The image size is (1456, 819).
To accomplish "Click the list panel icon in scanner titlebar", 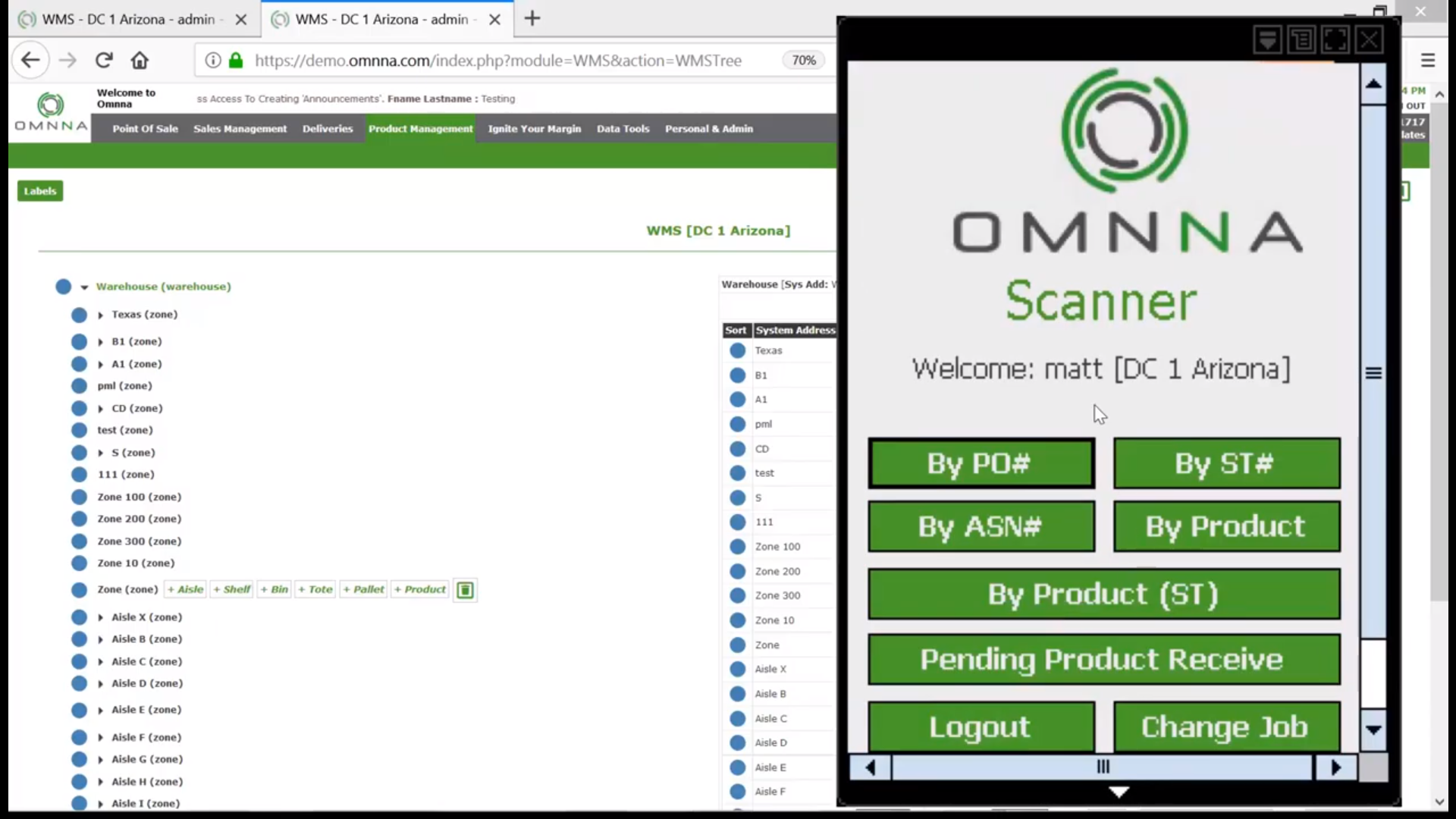I will point(1301,39).
